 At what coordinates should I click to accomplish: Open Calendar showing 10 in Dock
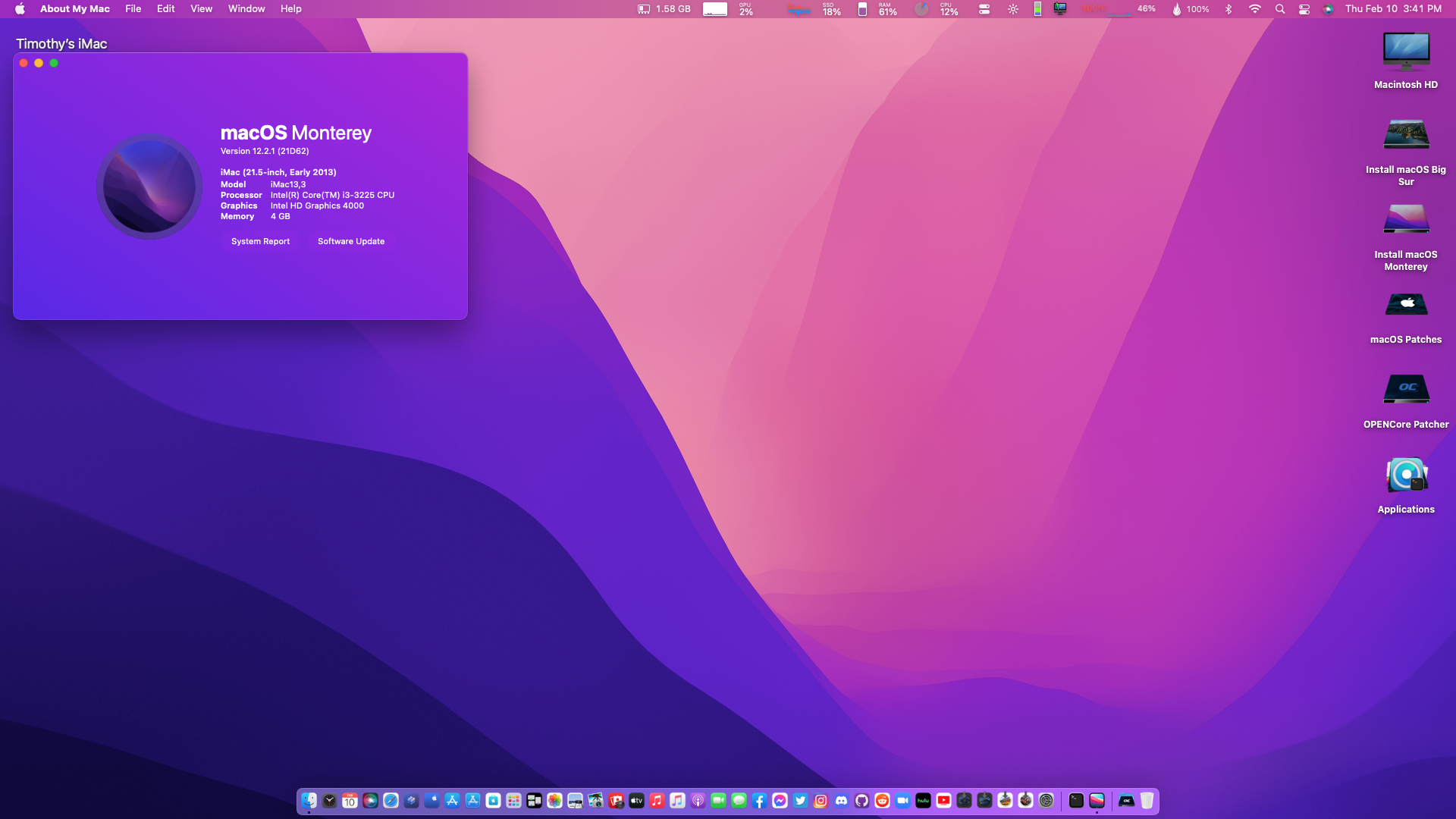pyautogui.click(x=350, y=800)
